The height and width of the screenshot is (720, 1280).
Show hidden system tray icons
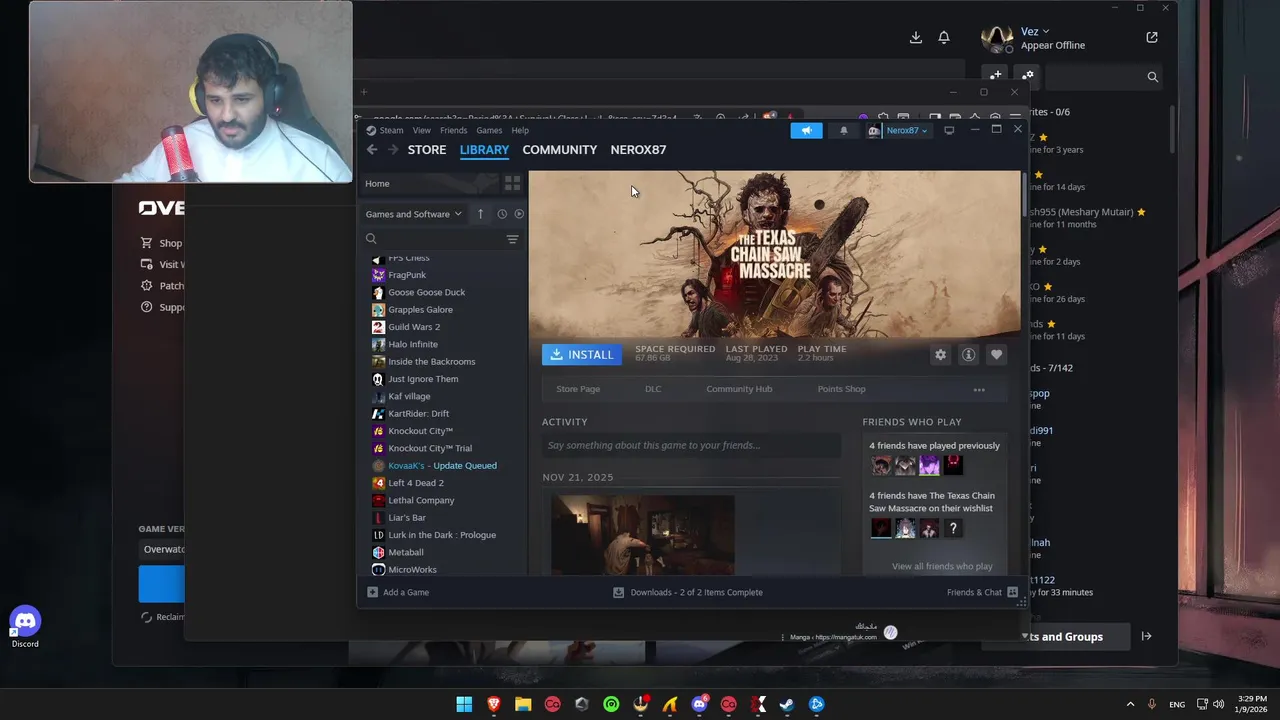coord(1130,704)
